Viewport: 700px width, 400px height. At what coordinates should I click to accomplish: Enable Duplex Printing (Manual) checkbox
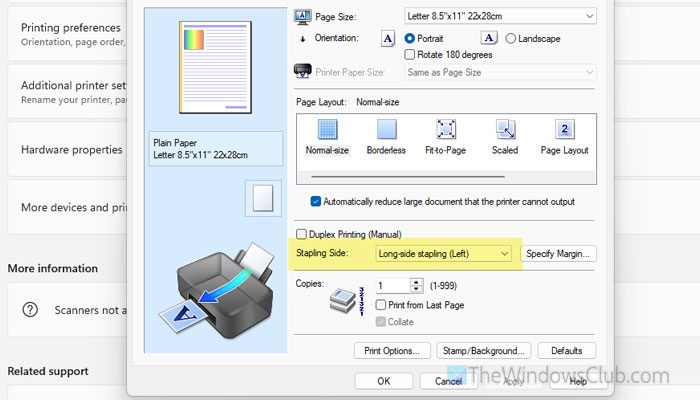coord(301,234)
